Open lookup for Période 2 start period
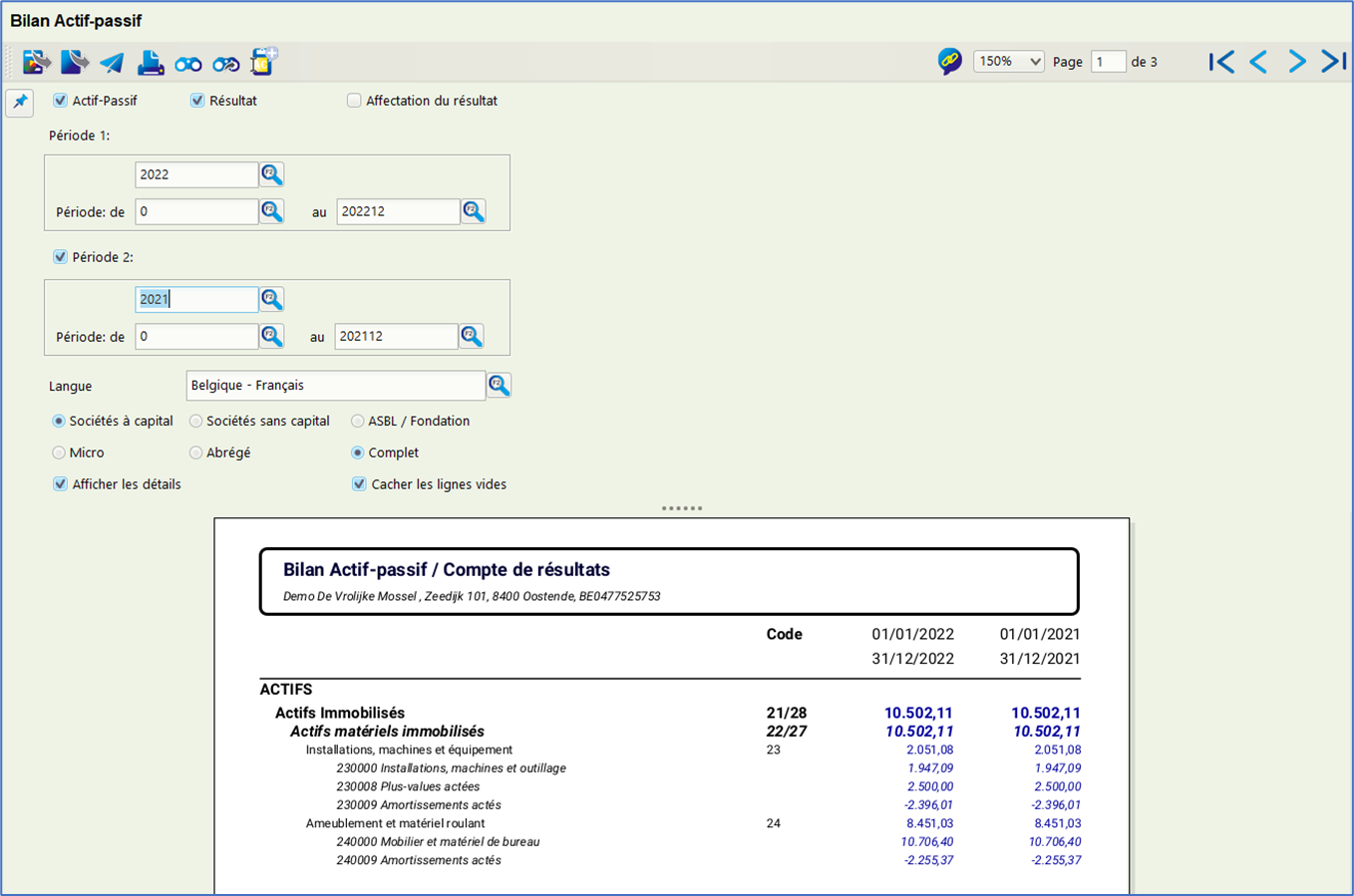 [272, 336]
